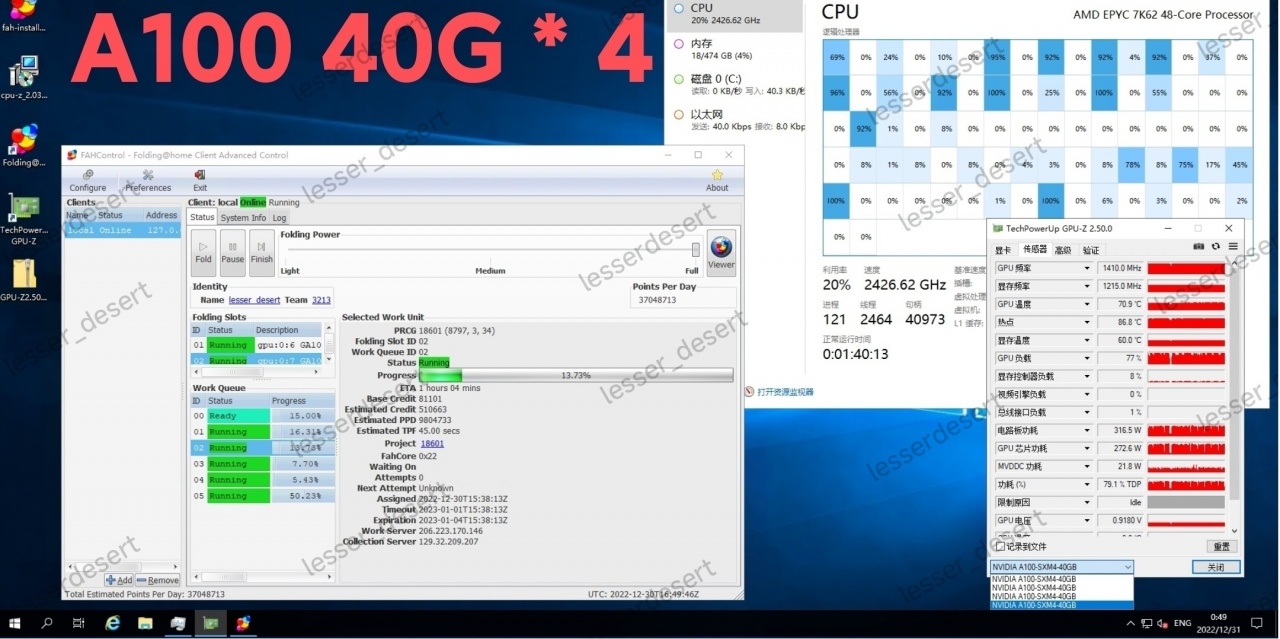Viewport: 1280px width, 639px height.
Task: Launch the FAH Viewer
Action: click(x=721, y=251)
